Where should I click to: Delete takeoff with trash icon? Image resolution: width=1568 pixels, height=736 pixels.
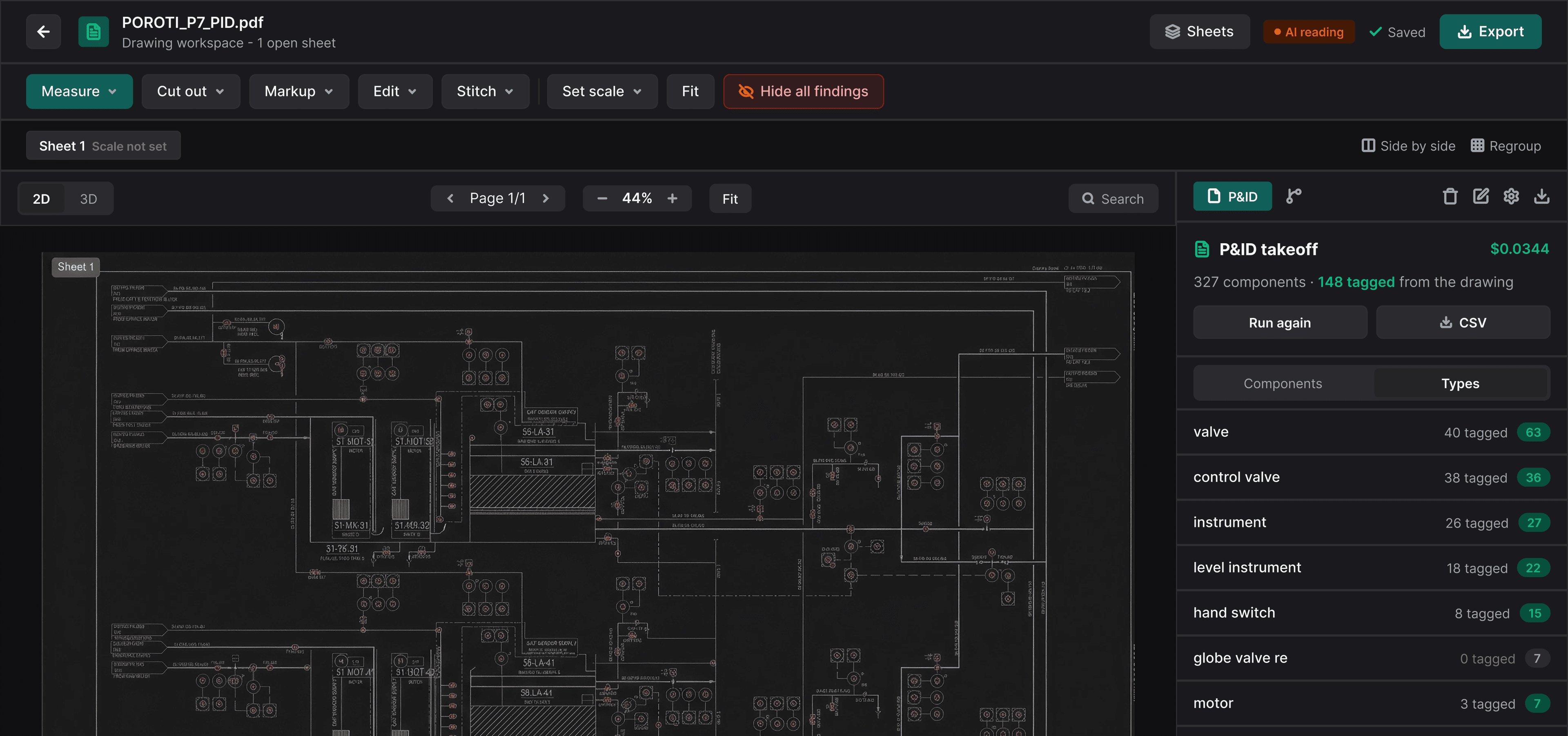pyautogui.click(x=1450, y=196)
